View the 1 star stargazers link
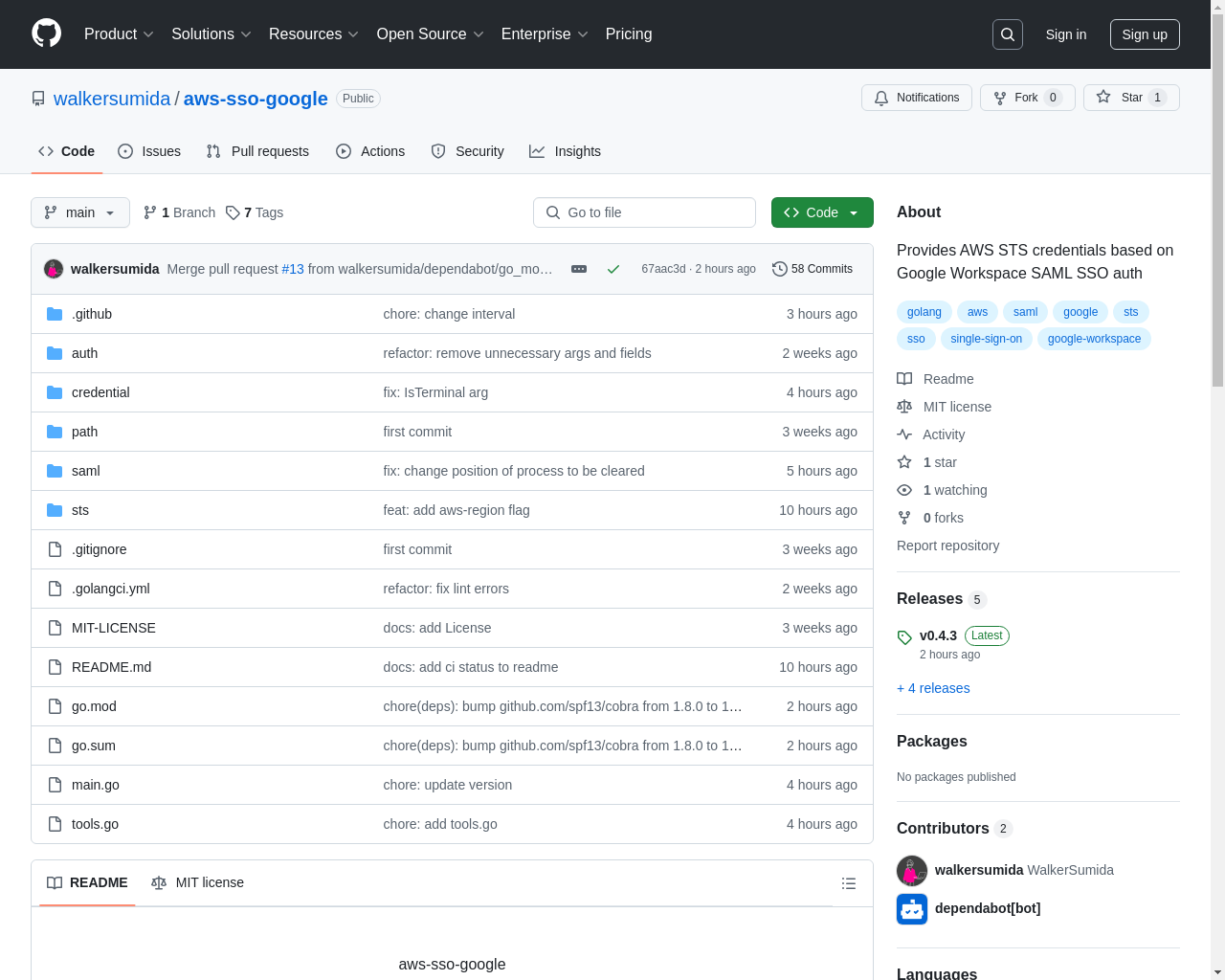Viewport: 1225px width, 980px height. coord(926,462)
